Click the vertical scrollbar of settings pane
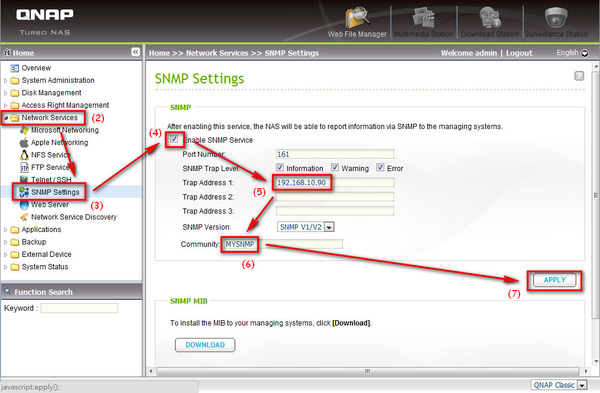The width and height of the screenshot is (600, 393). tap(595, 195)
